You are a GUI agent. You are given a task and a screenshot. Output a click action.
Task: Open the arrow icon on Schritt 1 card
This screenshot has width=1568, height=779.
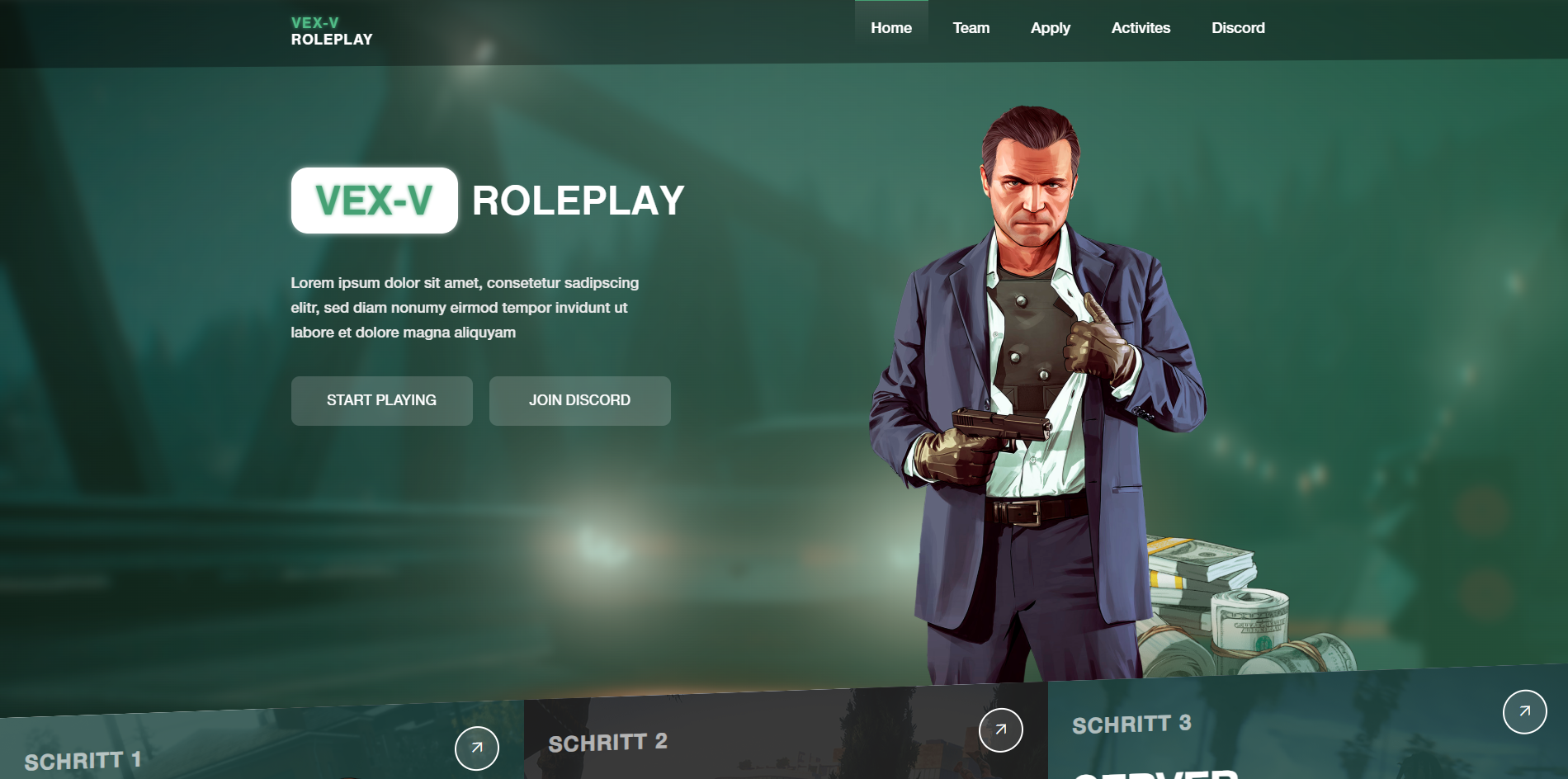coord(477,748)
